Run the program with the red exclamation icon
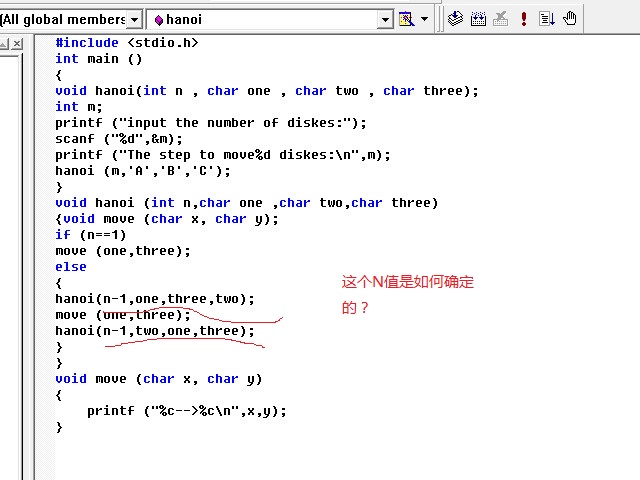This screenshot has height=480, width=640. pyautogui.click(x=523, y=18)
